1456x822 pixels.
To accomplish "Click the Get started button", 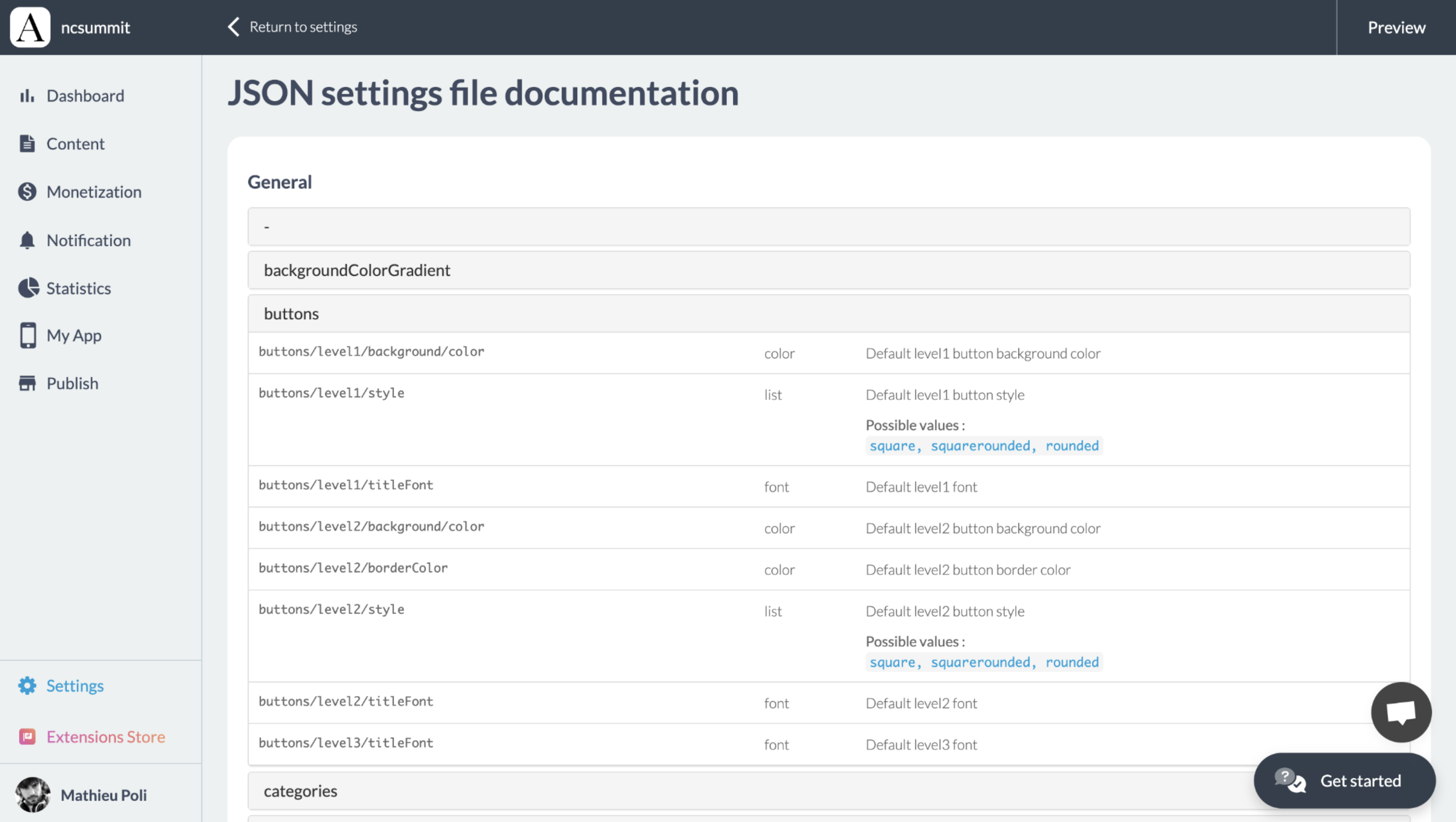I will coord(1344,781).
